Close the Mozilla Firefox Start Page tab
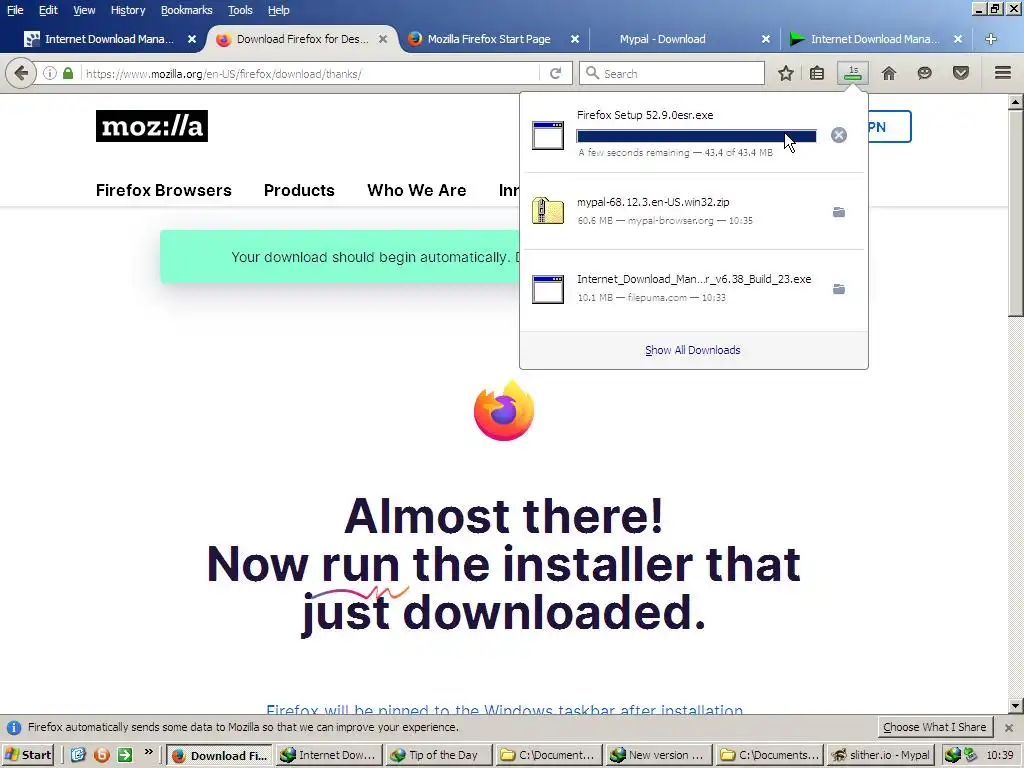This screenshot has width=1024, height=768. (575, 39)
